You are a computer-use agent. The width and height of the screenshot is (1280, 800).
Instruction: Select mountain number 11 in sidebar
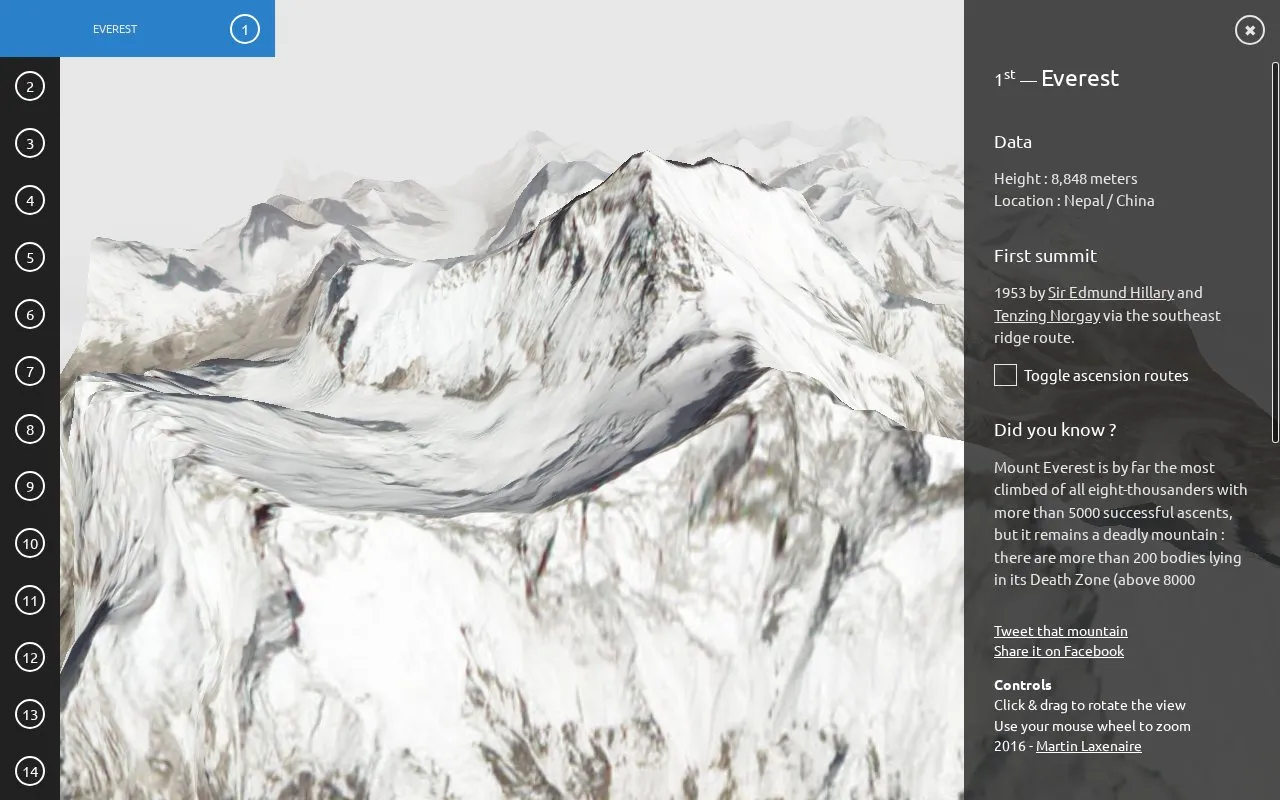click(x=30, y=600)
